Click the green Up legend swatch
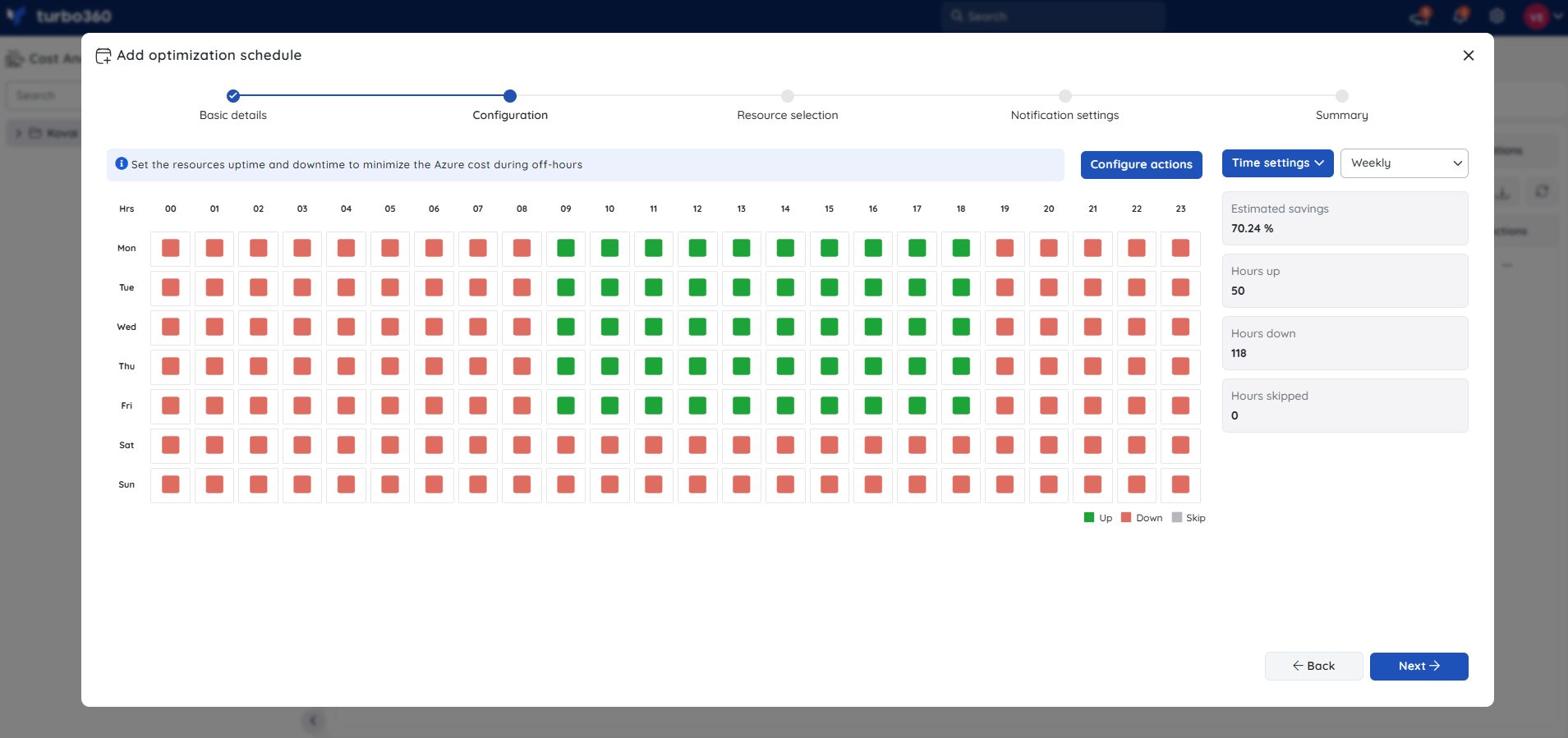The image size is (1568, 738). pyautogui.click(x=1089, y=517)
